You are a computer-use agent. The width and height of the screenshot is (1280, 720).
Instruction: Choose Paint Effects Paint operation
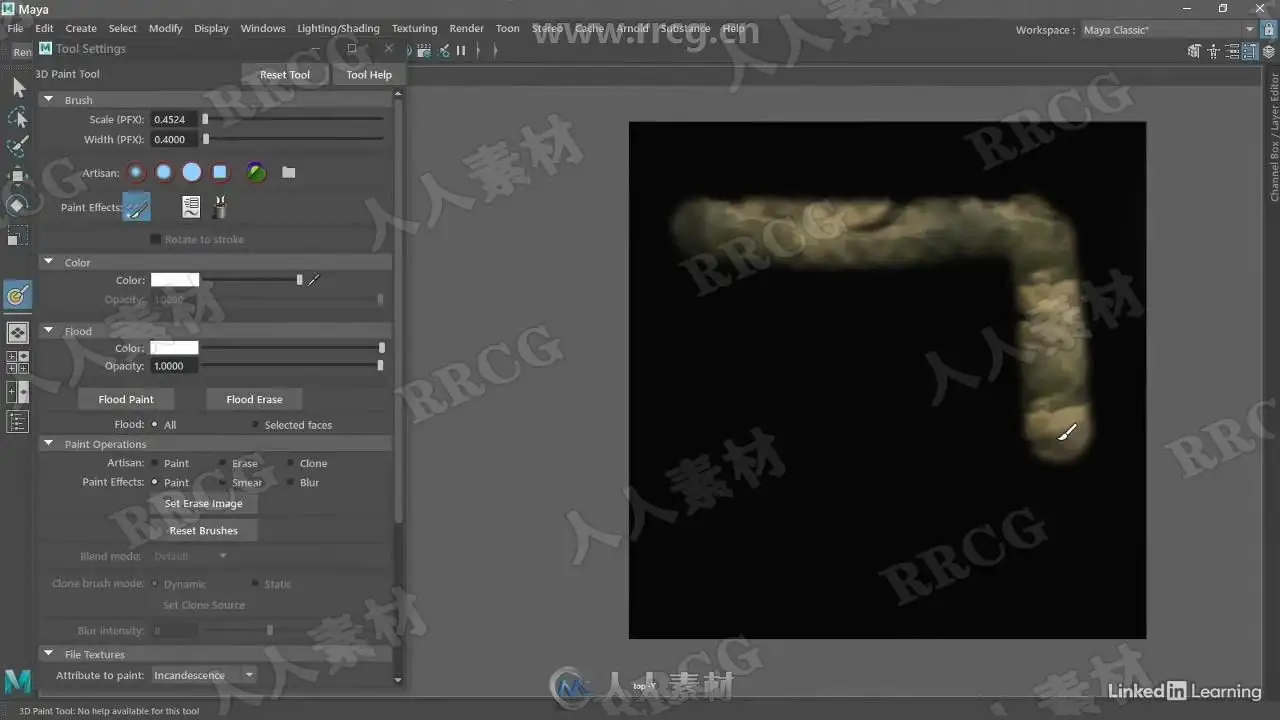coord(154,482)
